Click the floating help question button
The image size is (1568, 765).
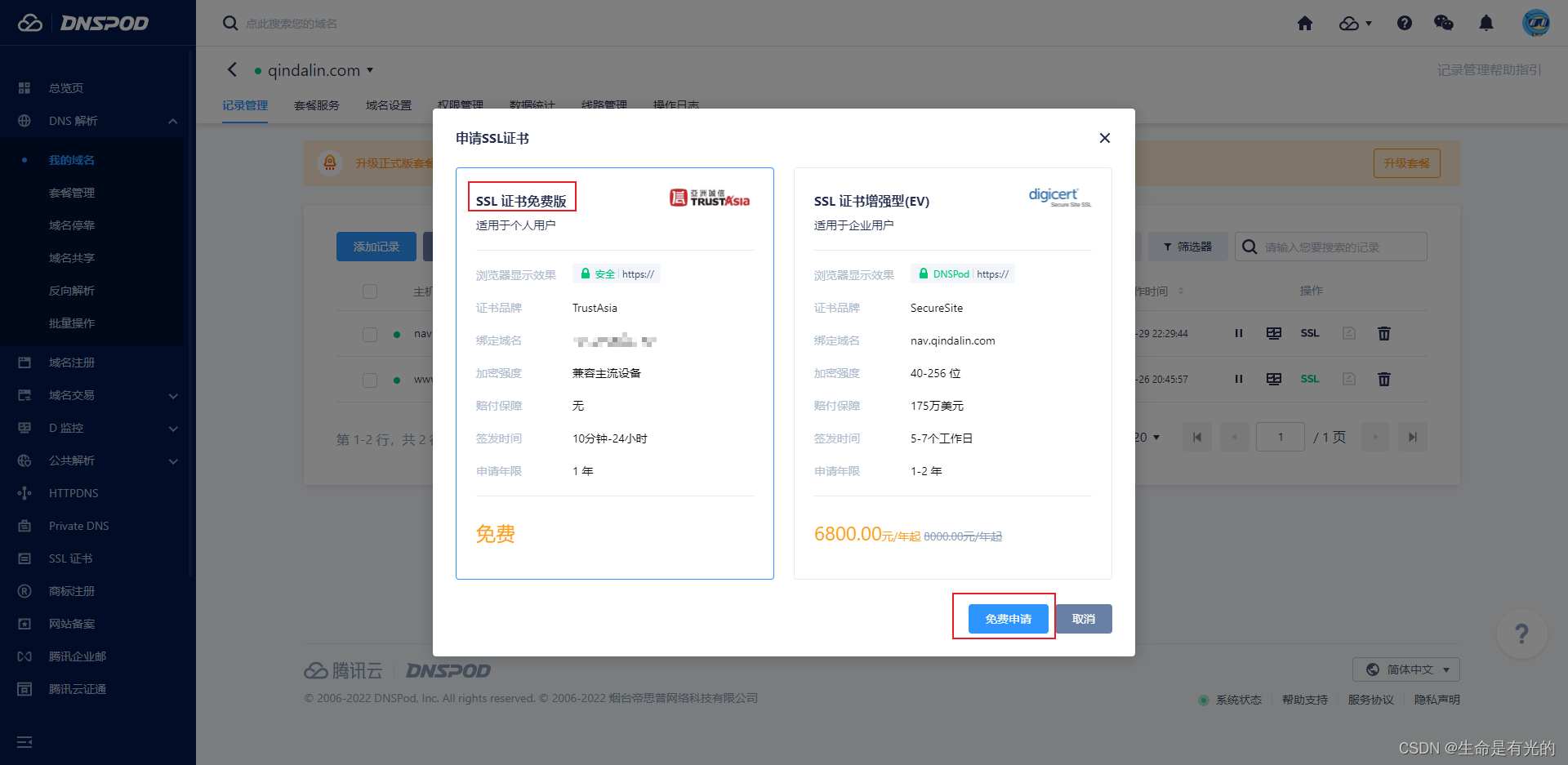[x=1522, y=634]
